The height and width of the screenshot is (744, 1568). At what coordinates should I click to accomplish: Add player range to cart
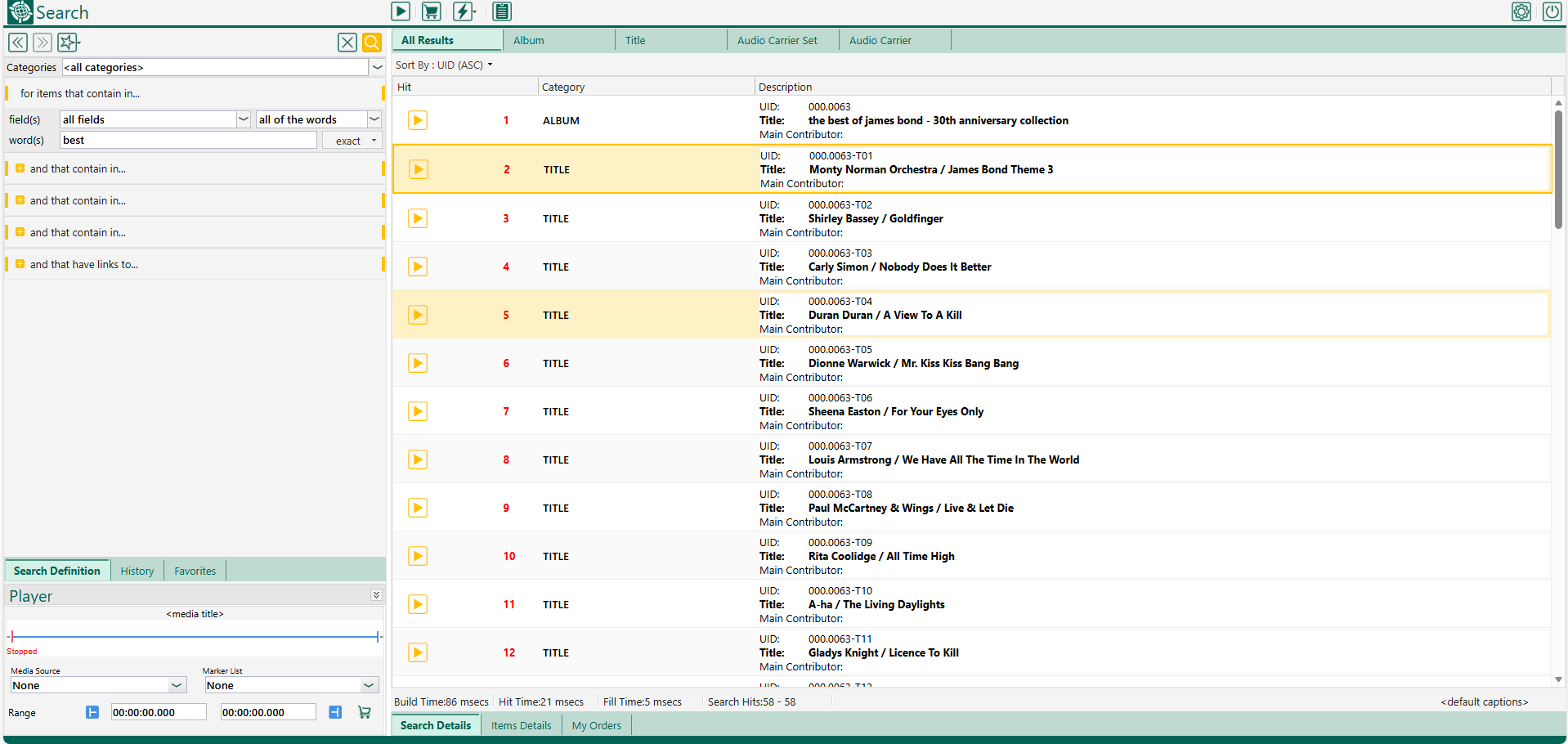(x=365, y=712)
